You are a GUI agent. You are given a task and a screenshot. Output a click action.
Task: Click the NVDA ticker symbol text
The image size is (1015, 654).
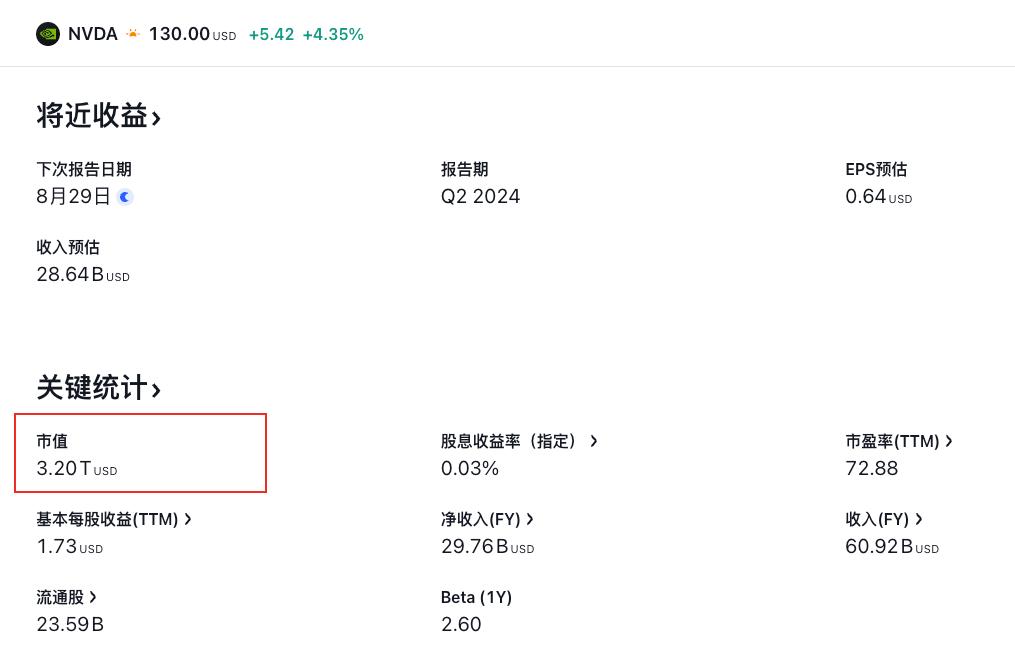tap(93, 34)
